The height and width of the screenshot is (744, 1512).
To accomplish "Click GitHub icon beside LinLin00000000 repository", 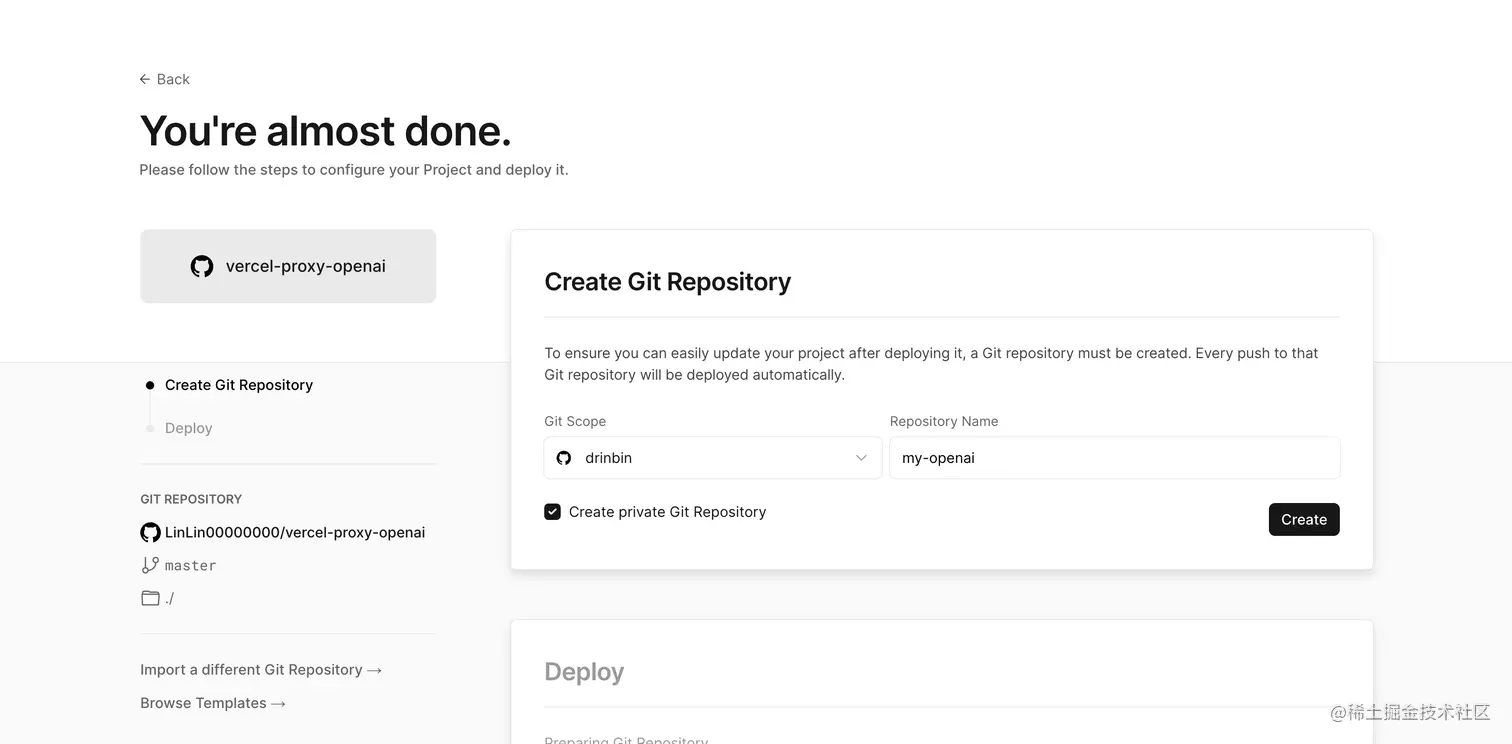I will point(150,533).
